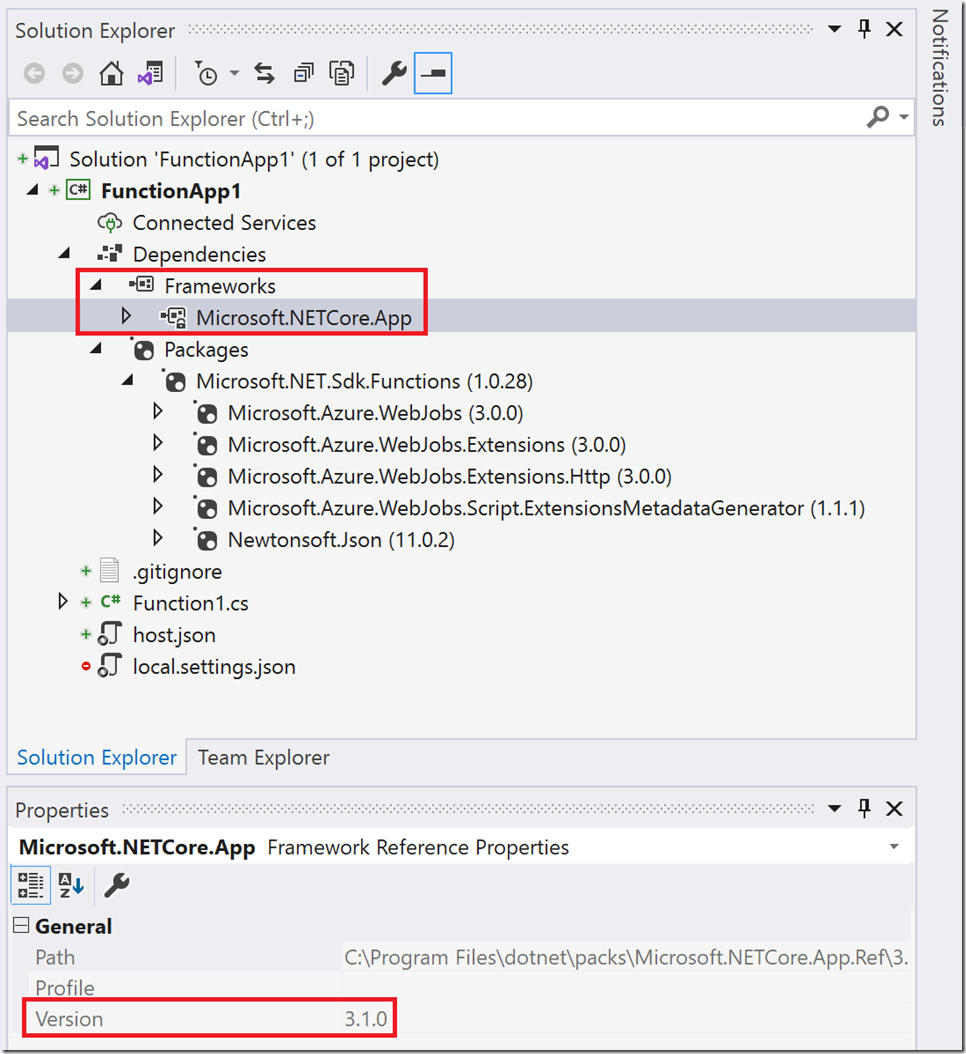Switch to the Team Explorer tab
Screen dimensions: 966x1054
264,758
